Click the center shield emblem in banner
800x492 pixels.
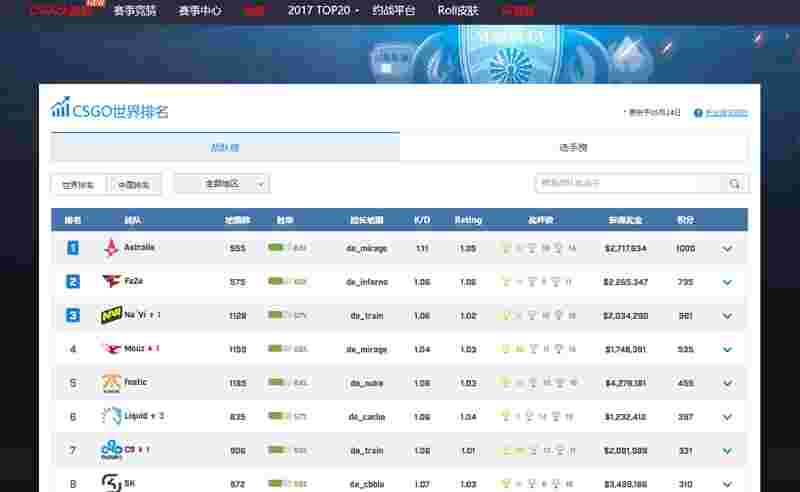coord(510,56)
